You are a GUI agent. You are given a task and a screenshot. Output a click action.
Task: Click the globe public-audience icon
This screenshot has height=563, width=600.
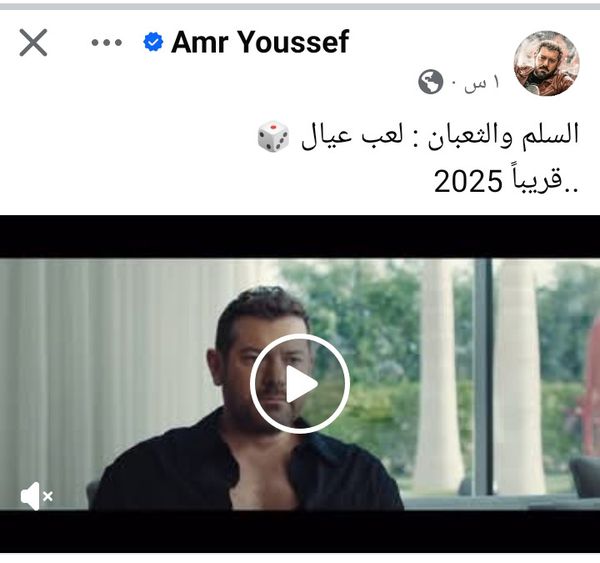pyautogui.click(x=430, y=82)
